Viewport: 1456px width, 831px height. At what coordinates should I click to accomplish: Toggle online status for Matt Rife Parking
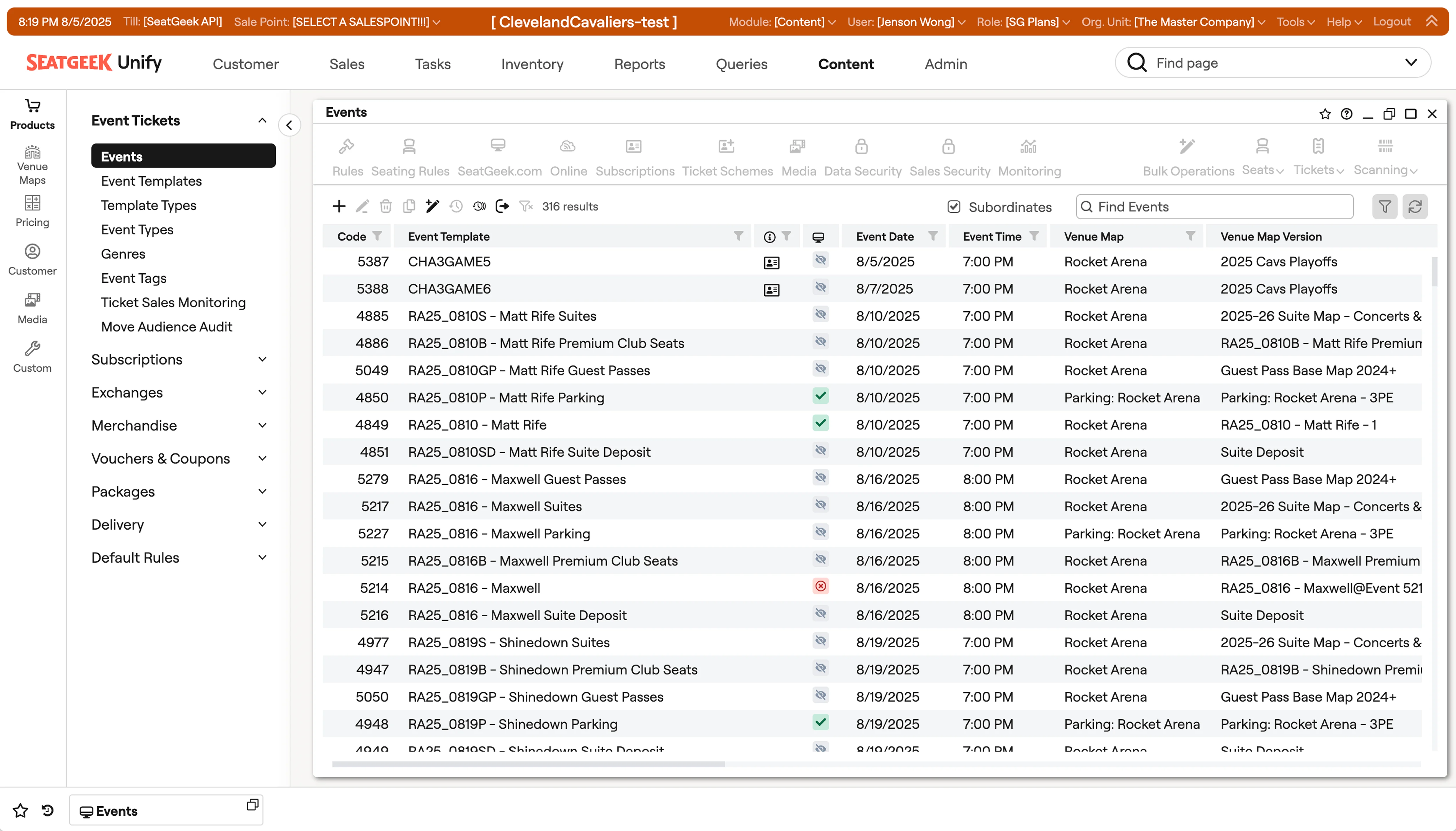click(x=821, y=397)
